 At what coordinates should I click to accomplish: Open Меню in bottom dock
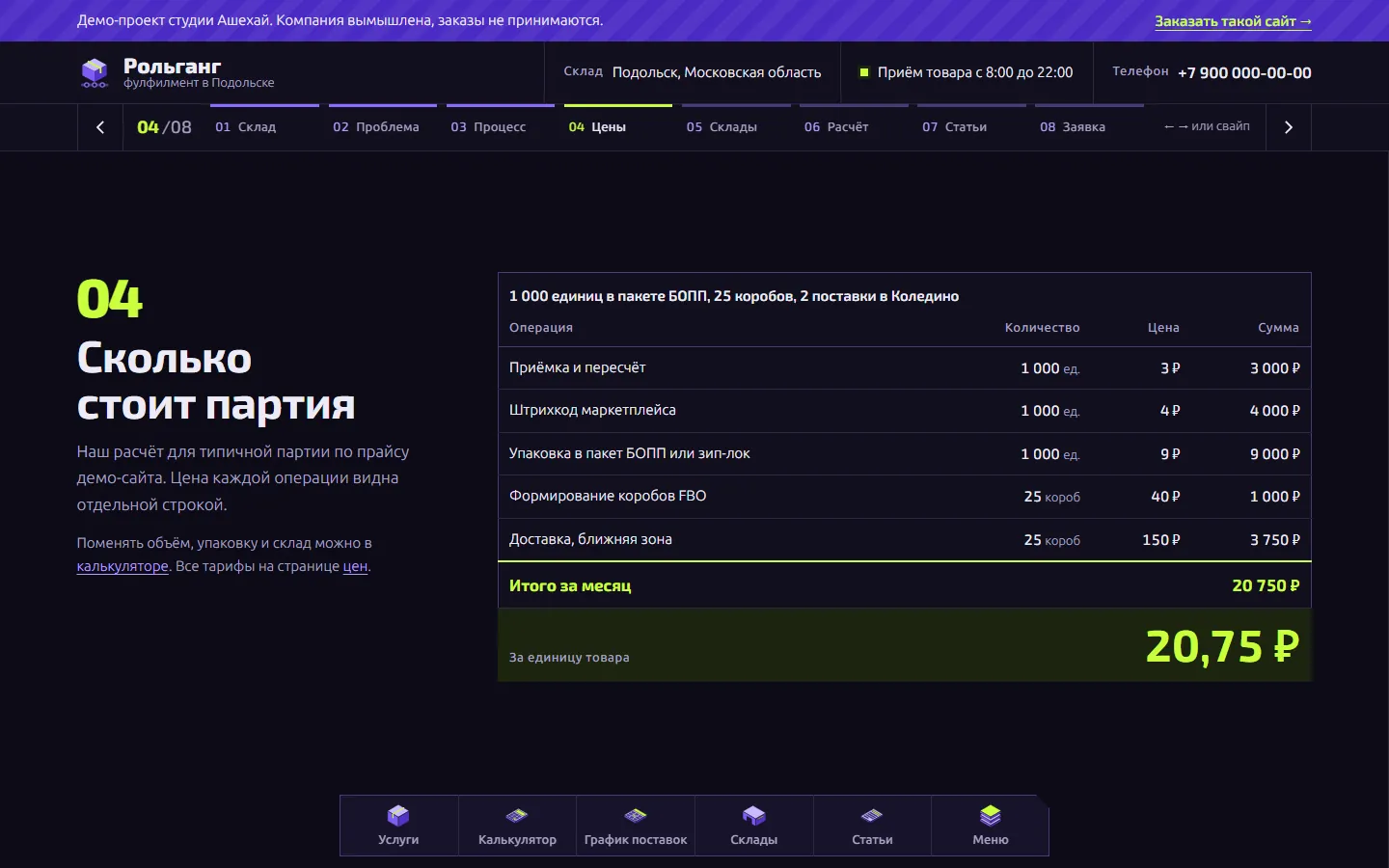(x=991, y=826)
